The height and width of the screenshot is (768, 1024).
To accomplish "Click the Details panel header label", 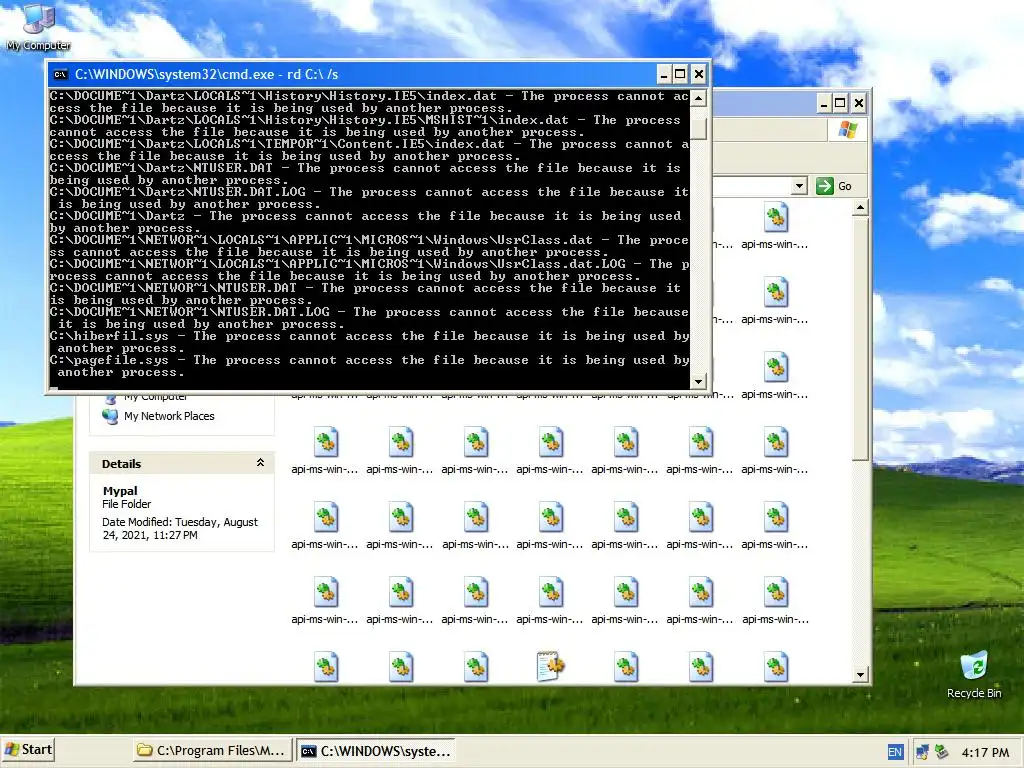I will [121, 464].
